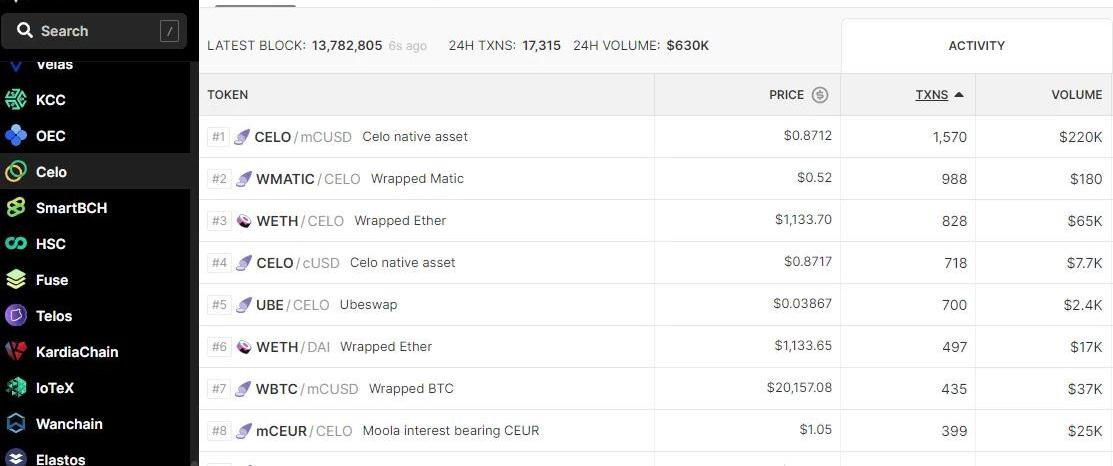Sort table by PRICE header

pos(786,95)
